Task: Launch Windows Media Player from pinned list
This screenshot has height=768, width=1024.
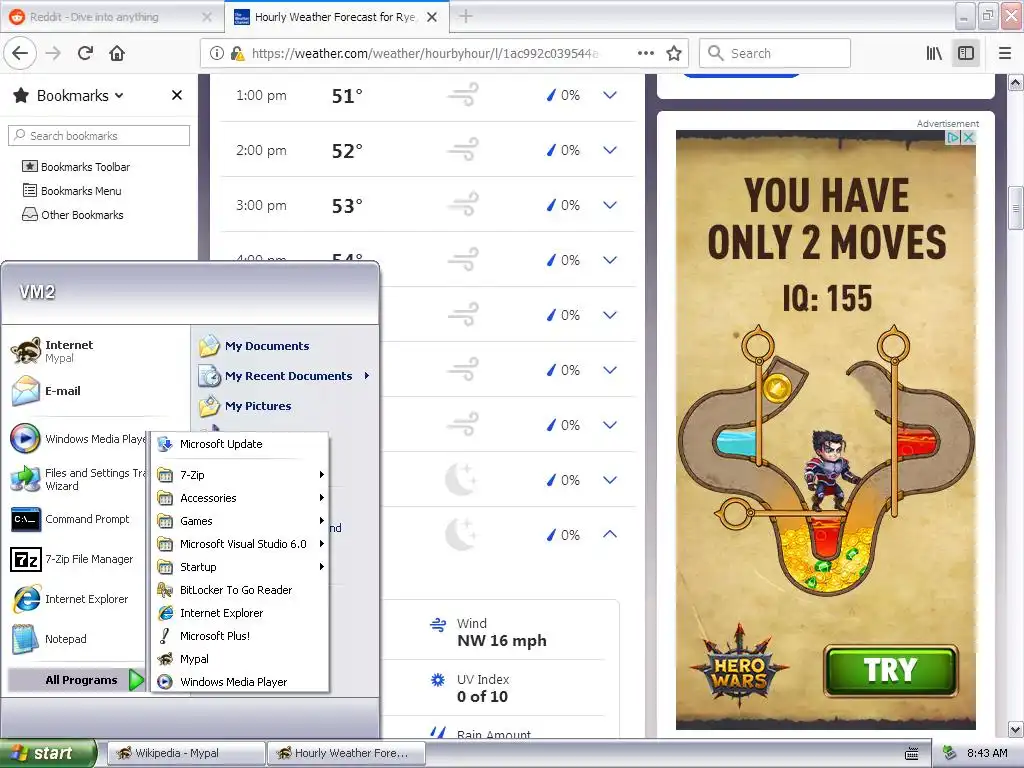Action: 78,439
